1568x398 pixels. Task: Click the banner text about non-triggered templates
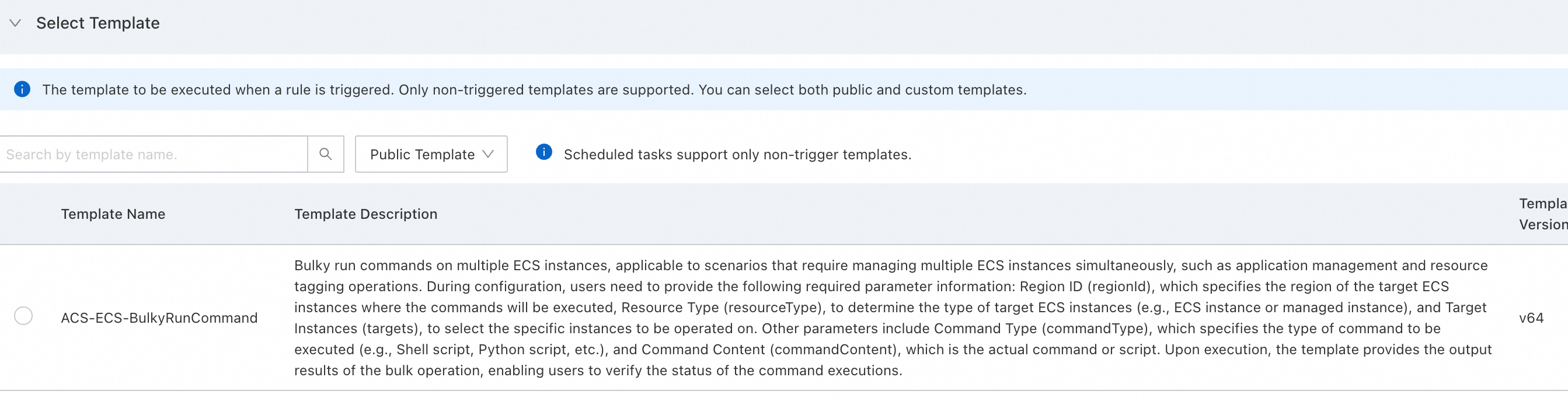[534, 90]
